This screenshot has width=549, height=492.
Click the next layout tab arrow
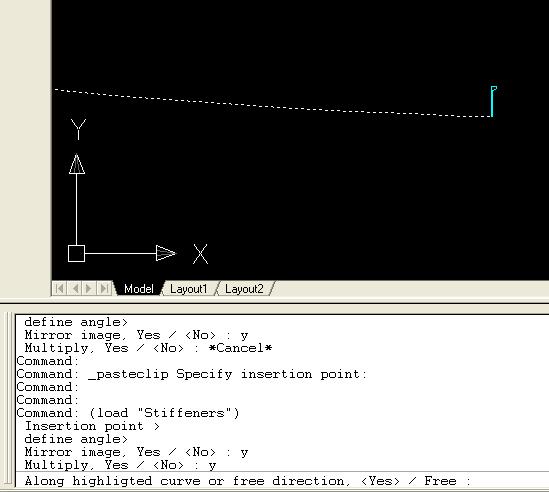(89, 289)
